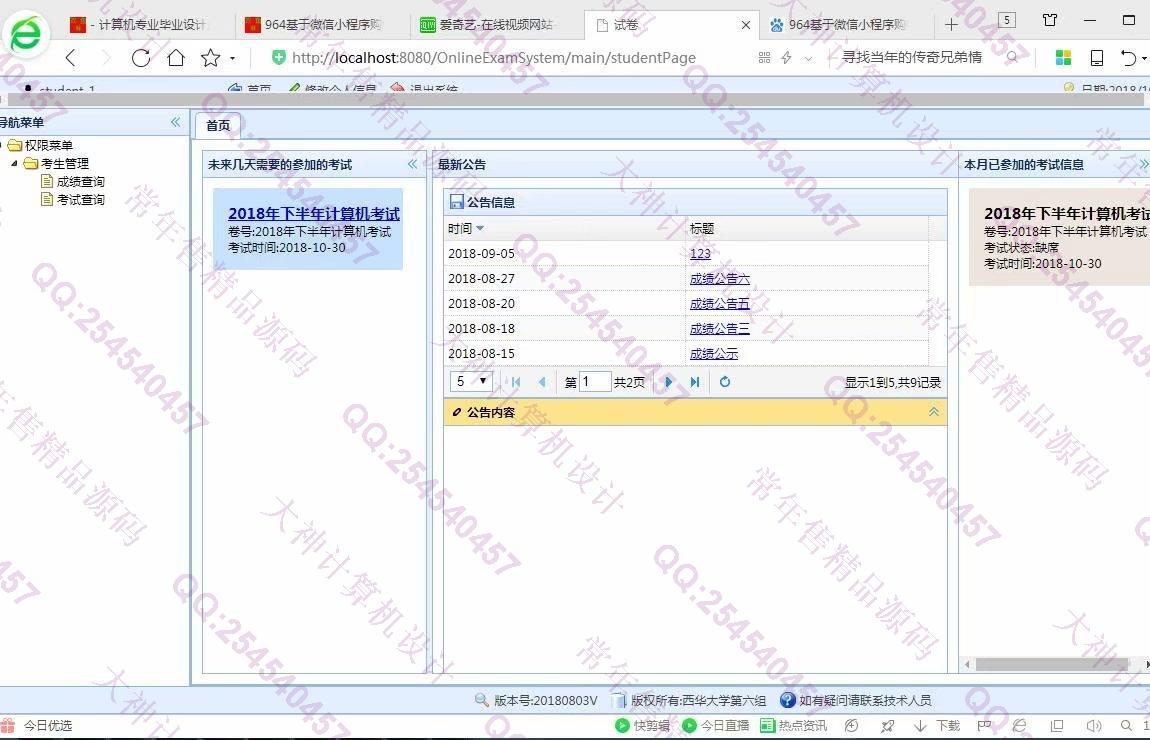
Task: Open the 成绩公告三 announcement
Action: point(719,329)
